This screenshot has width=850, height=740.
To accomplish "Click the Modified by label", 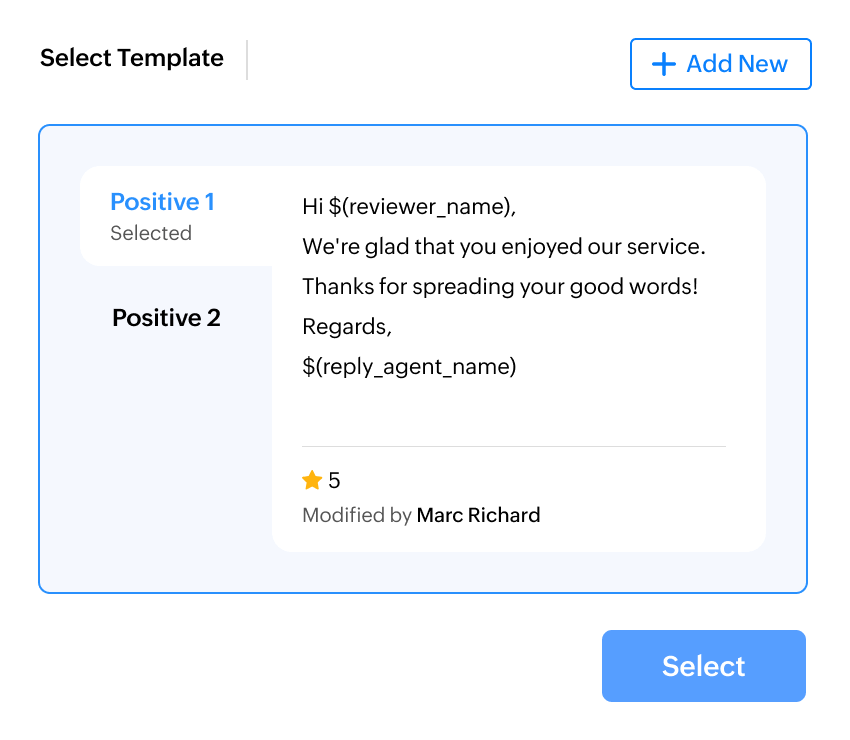I will point(357,516).
